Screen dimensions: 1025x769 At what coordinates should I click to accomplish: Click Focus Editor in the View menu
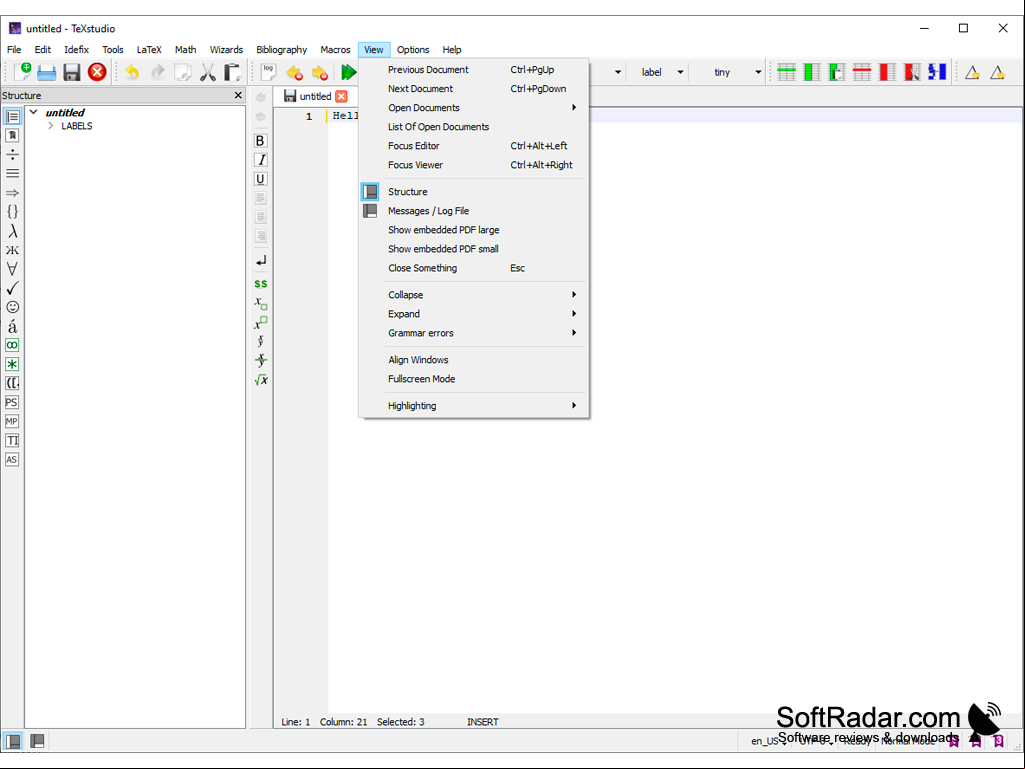point(474,145)
